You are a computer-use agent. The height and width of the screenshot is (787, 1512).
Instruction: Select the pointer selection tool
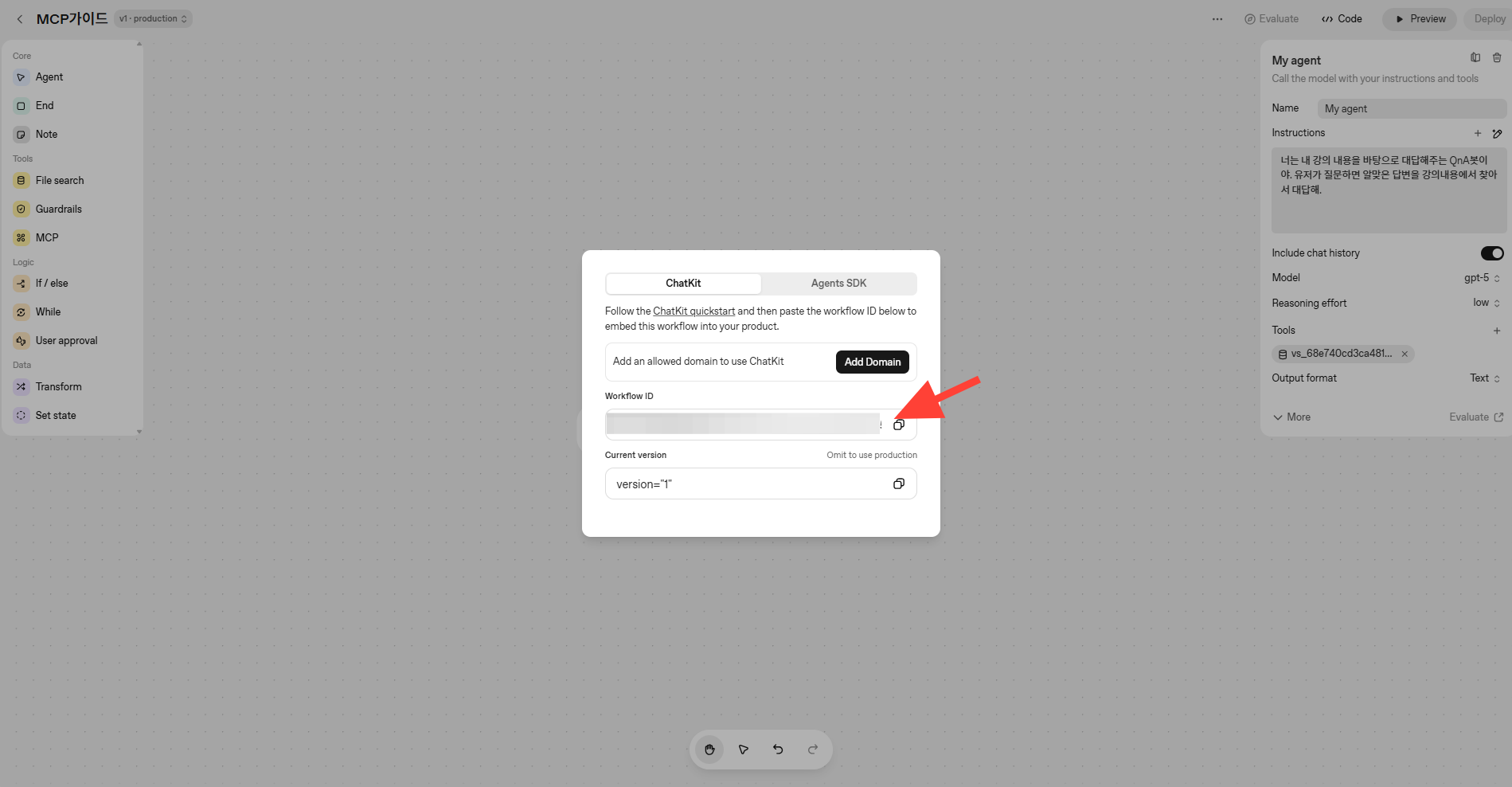[x=744, y=750]
